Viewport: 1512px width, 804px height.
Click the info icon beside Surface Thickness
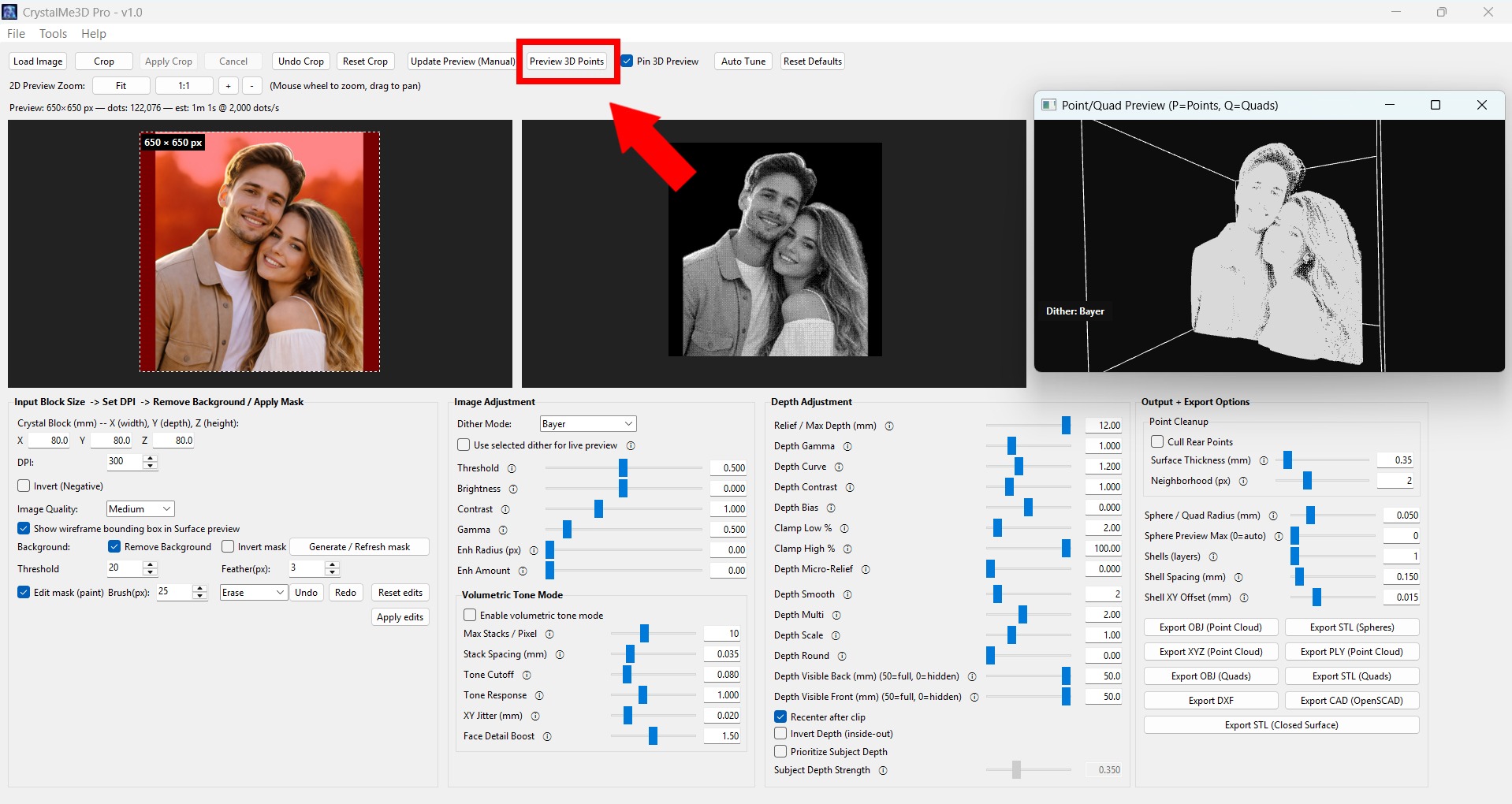click(1264, 460)
